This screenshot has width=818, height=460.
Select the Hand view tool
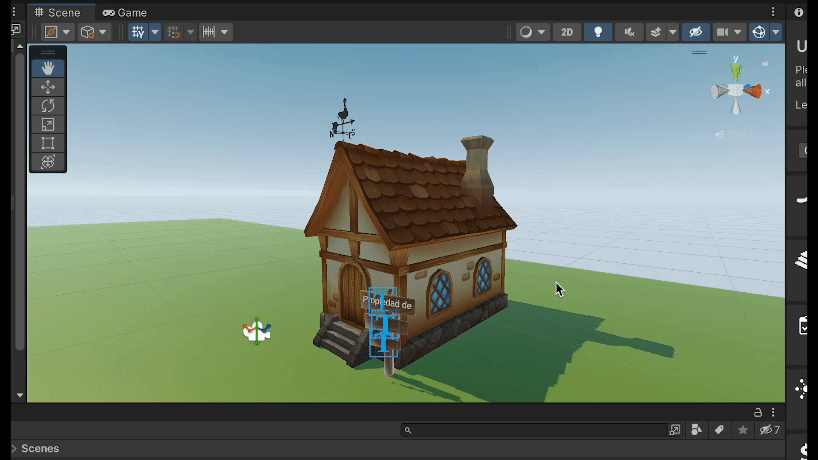coord(48,68)
